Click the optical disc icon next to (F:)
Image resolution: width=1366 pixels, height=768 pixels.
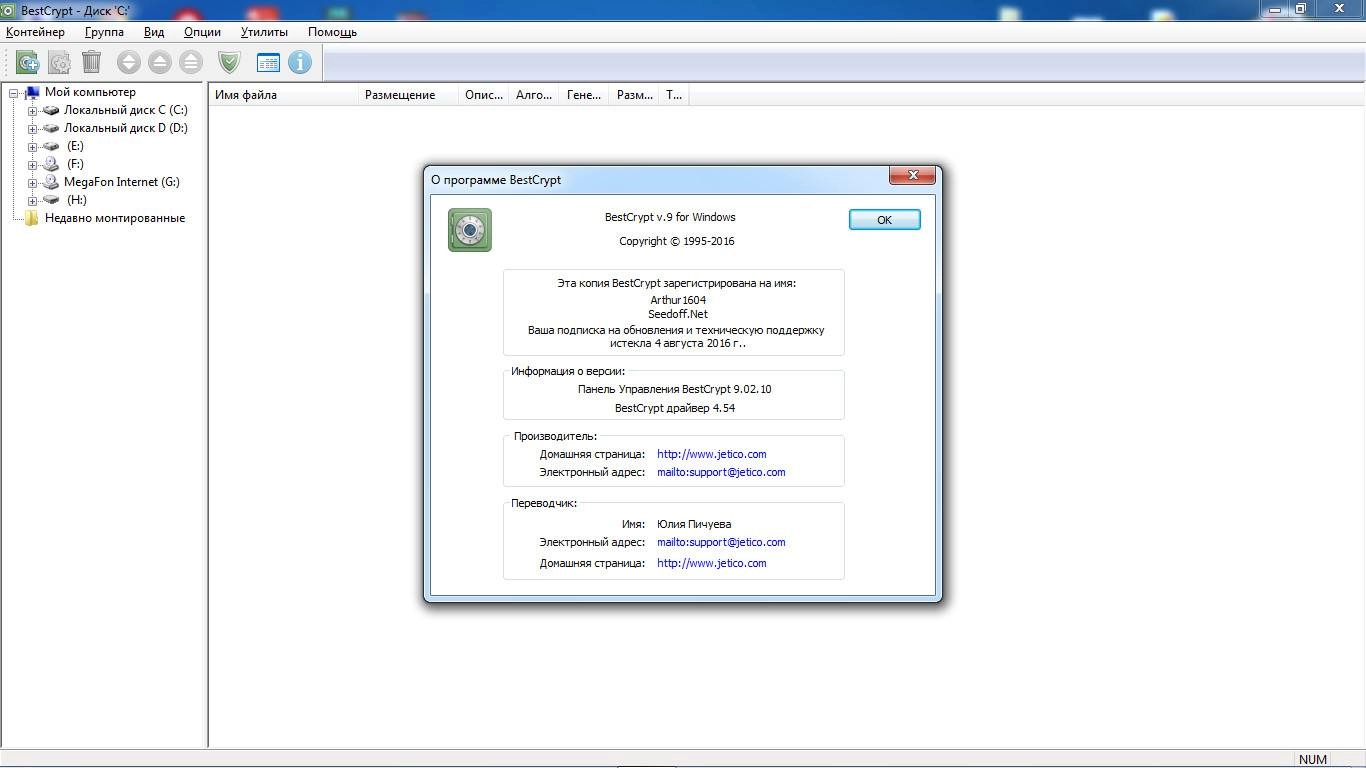(x=51, y=164)
